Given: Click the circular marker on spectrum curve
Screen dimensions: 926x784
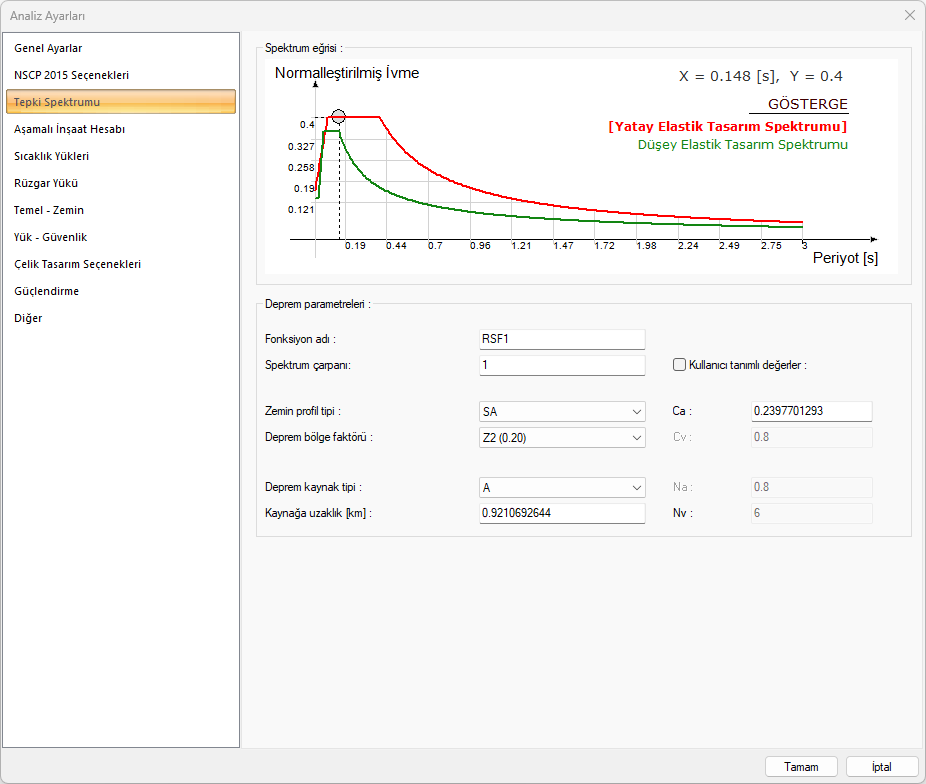Looking at the screenshot, I should click(x=338, y=117).
